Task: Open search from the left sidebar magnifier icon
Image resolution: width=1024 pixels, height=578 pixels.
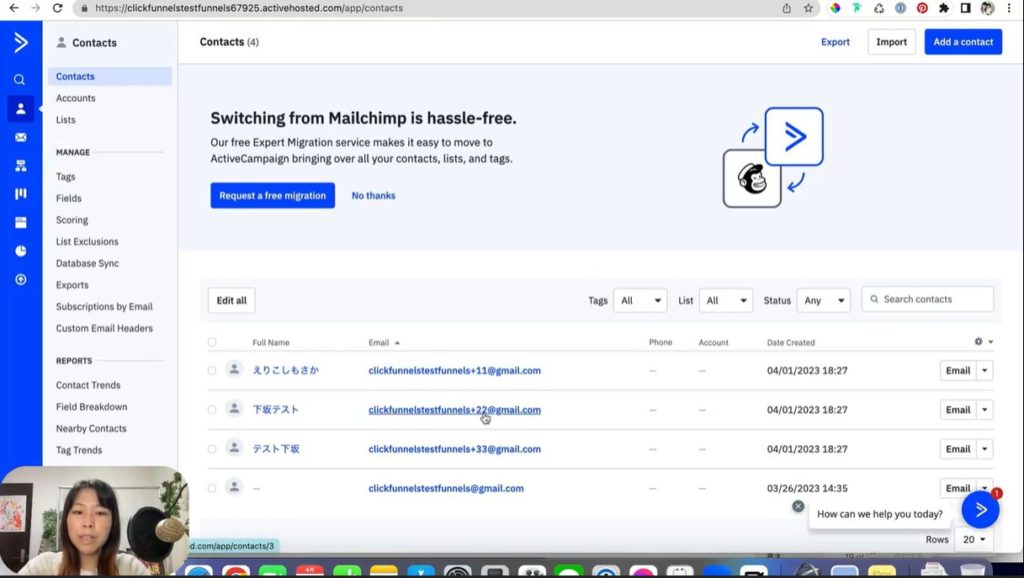Action: pyautogui.click(x=20, y=80)
